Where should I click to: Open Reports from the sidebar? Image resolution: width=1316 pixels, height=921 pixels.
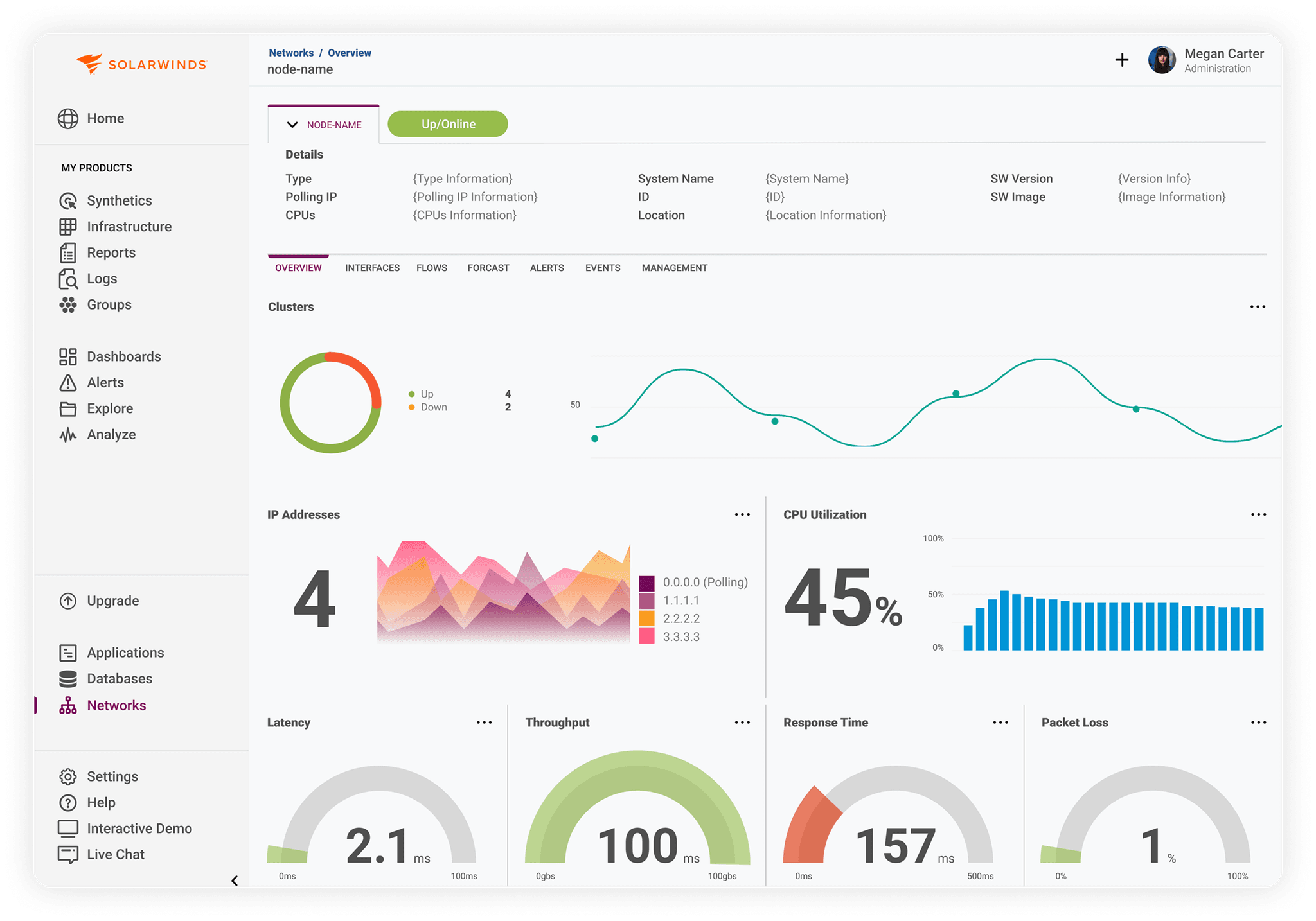[x=111, y=252]
